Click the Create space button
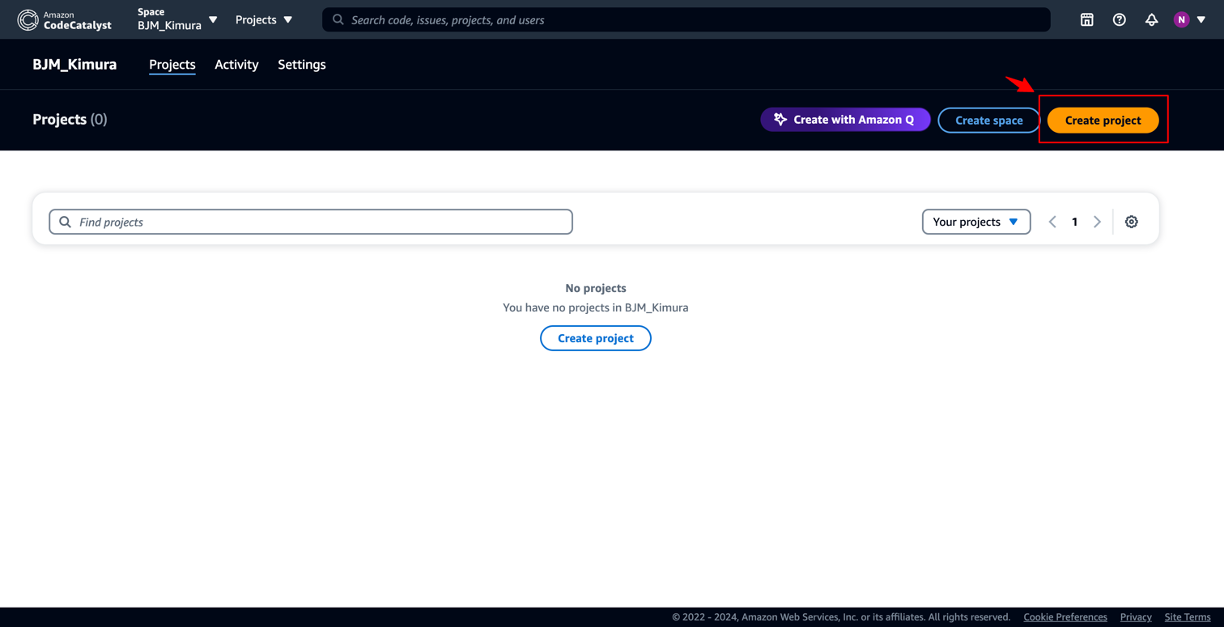 click(x=988, y=119)
